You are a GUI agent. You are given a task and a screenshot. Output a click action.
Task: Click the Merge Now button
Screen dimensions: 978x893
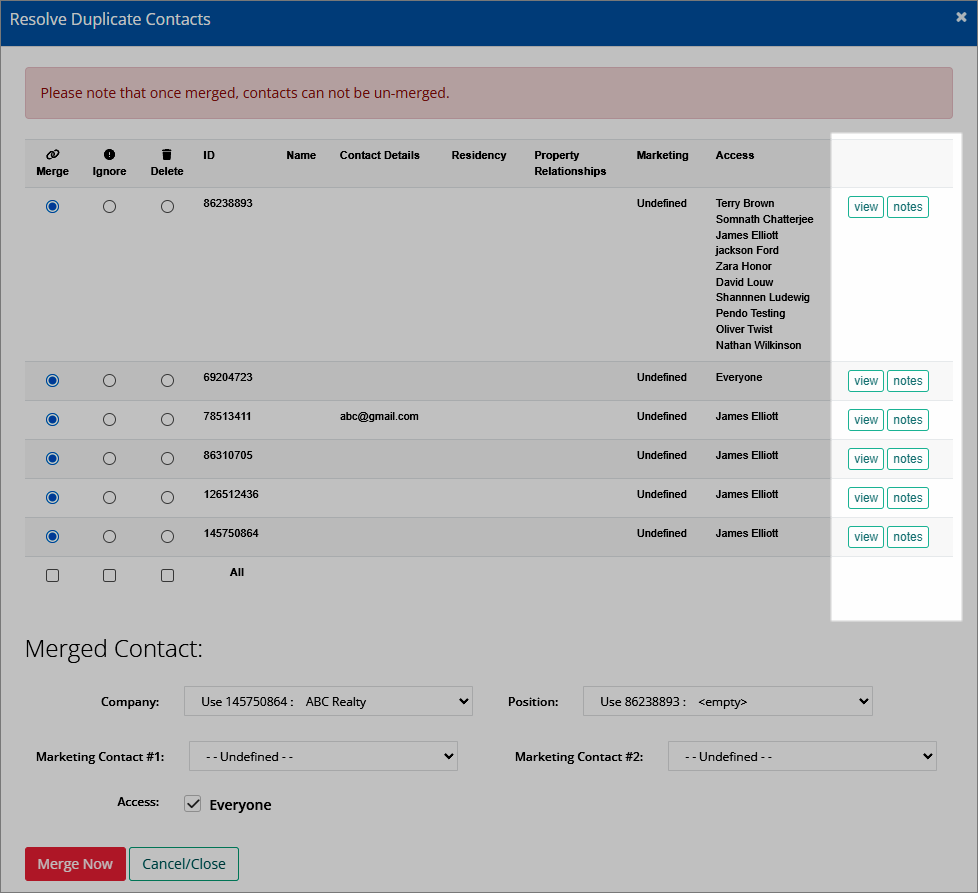point(75,864)
